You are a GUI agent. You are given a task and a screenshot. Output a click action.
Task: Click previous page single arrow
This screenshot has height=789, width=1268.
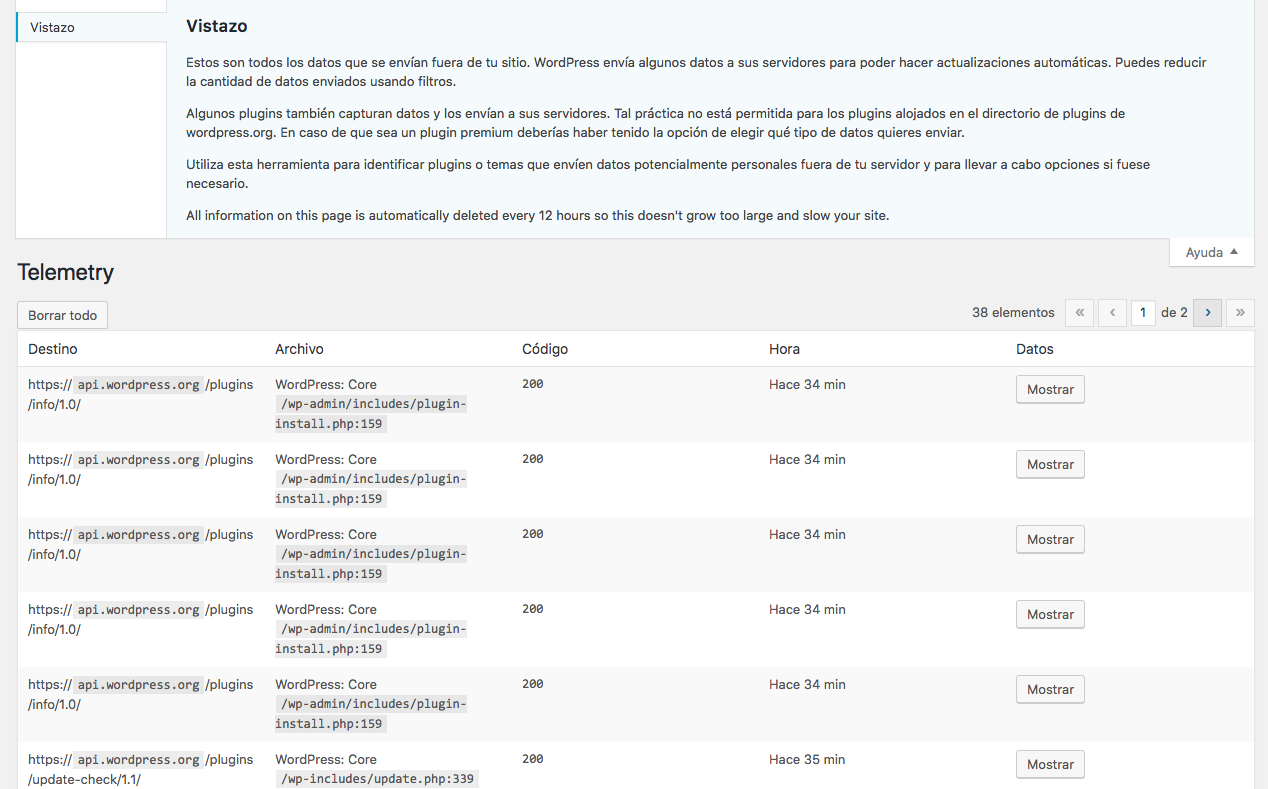1112,313
